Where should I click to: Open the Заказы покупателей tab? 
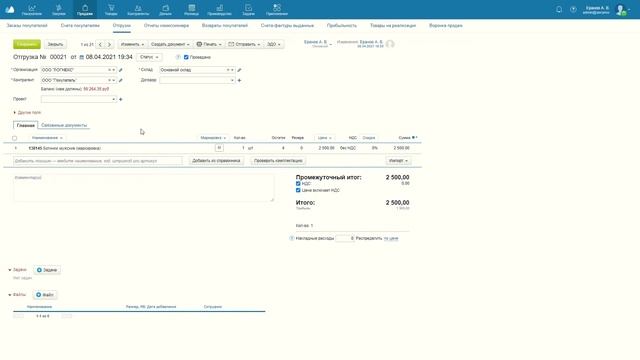[27, 25]
